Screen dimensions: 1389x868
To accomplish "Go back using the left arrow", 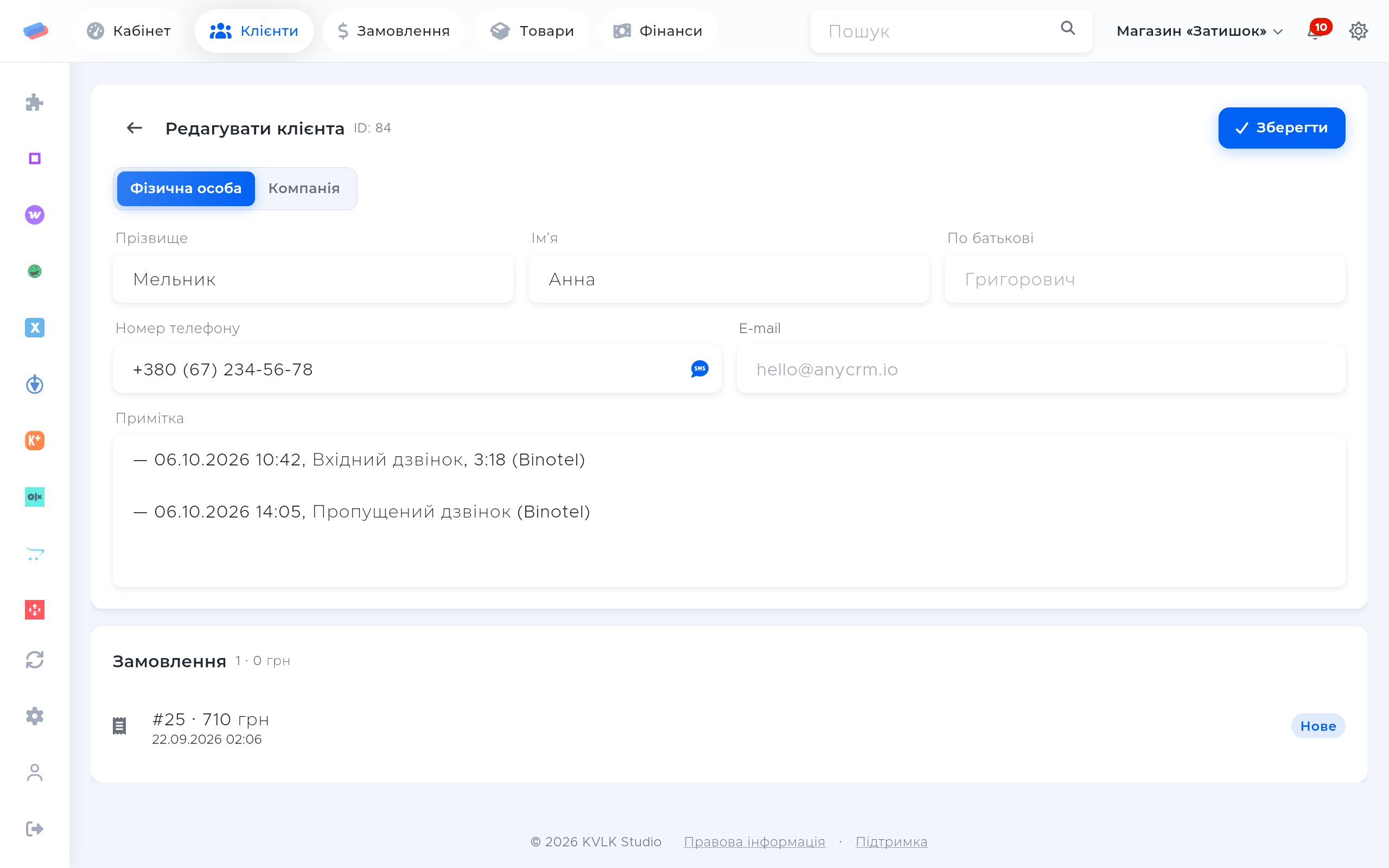I will click(x=135, y=127).
